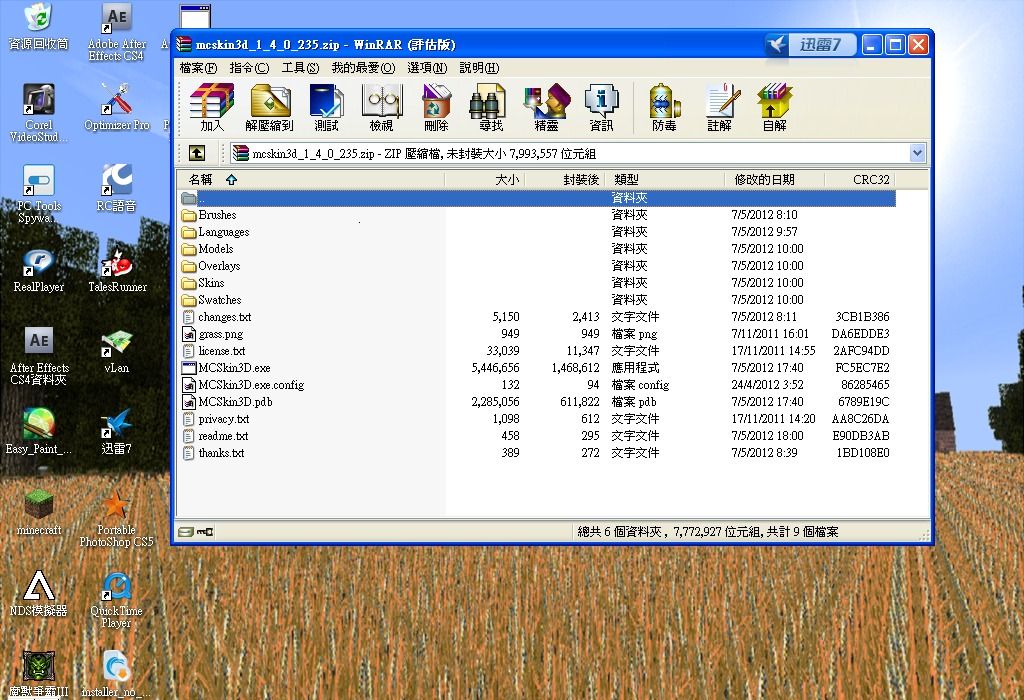This screenshot has height=700, width=1024.
Task: Click the View (檢視) book icon
Action: pyautogui.click(x=381, y=107)
